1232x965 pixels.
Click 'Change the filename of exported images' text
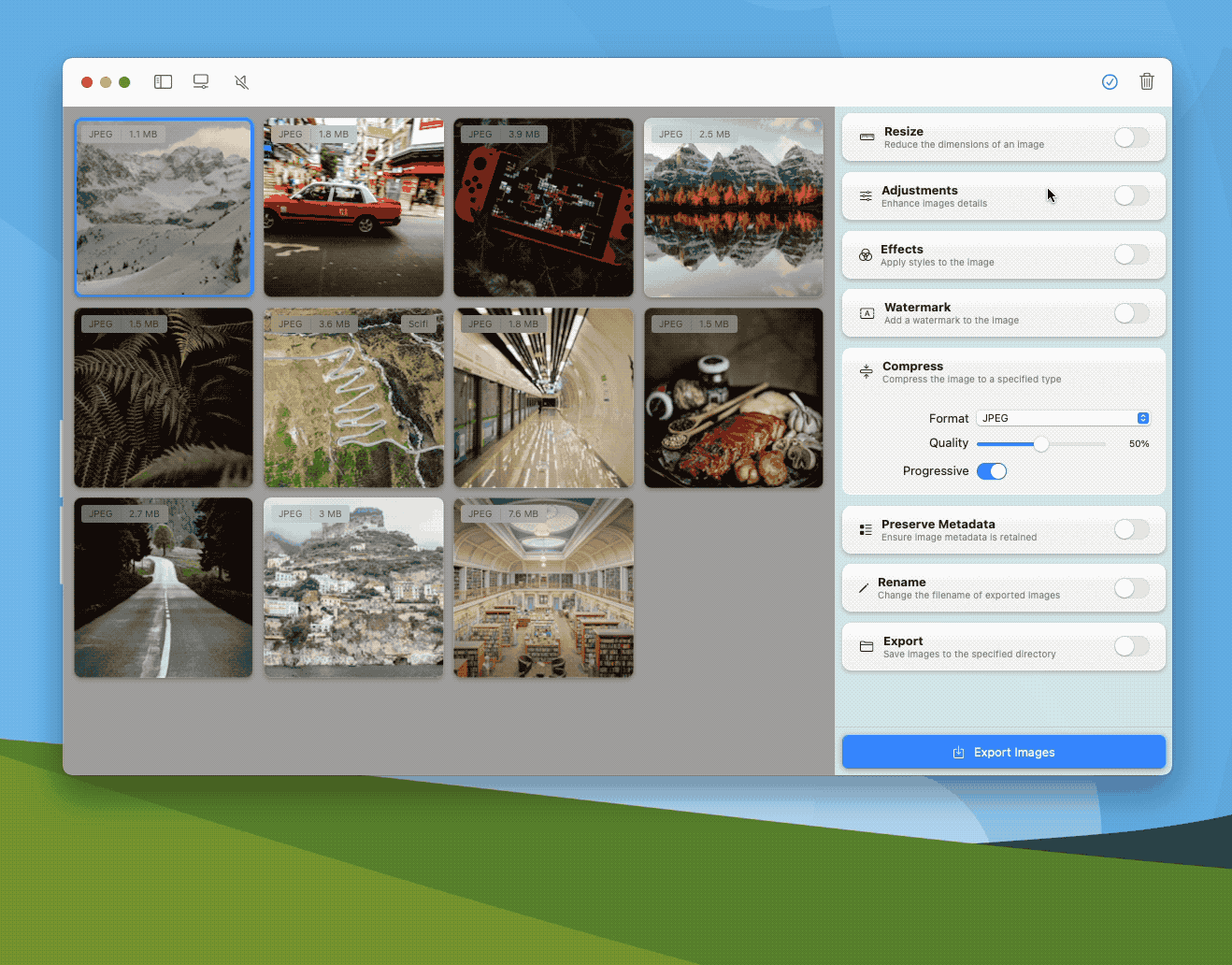[x=968, y=596]
